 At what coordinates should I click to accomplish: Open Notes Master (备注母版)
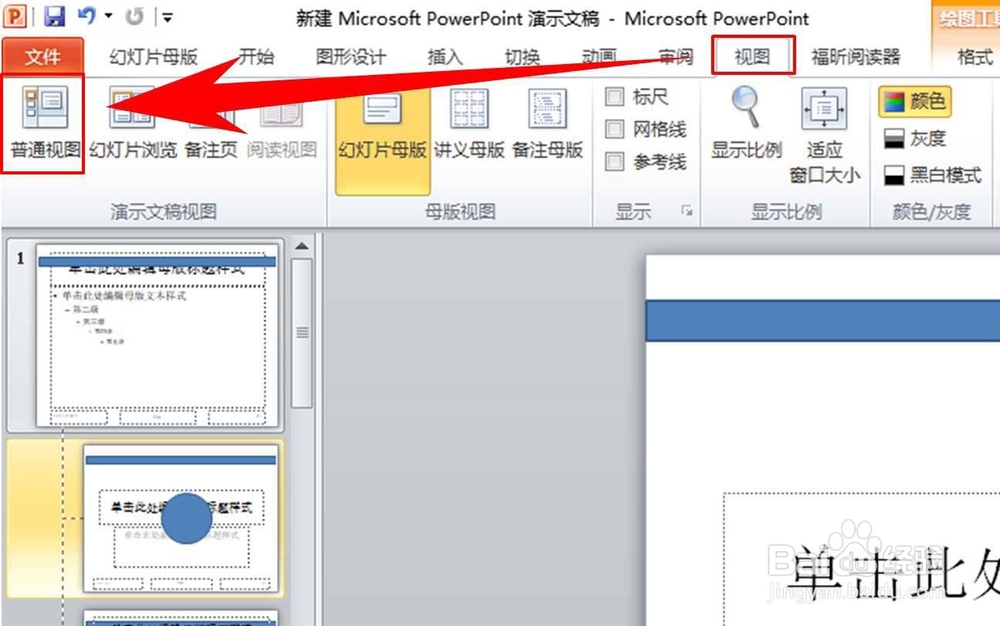point(547,124)
